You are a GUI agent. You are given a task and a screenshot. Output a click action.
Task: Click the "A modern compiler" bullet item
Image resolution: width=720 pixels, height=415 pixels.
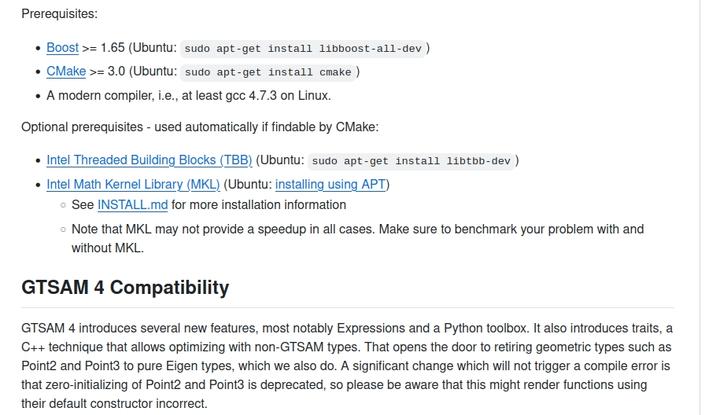coord(189,96)
